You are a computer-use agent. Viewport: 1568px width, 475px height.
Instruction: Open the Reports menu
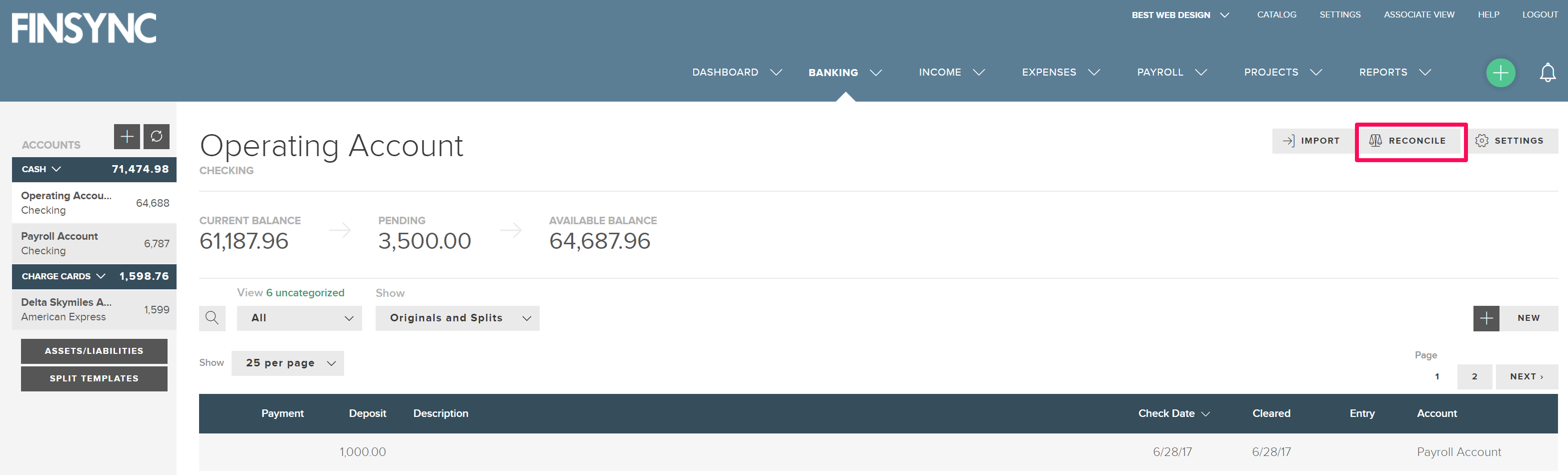click(x=1394, y=73)
